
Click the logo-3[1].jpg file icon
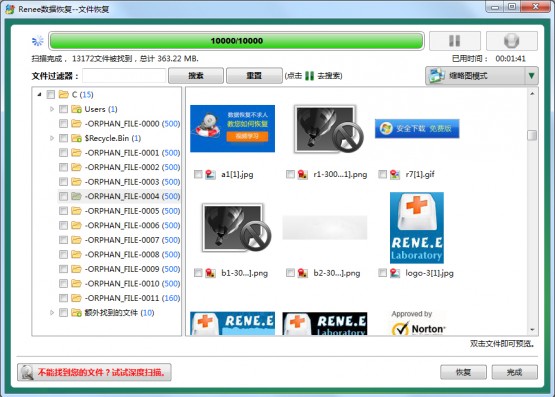point(395,273)
